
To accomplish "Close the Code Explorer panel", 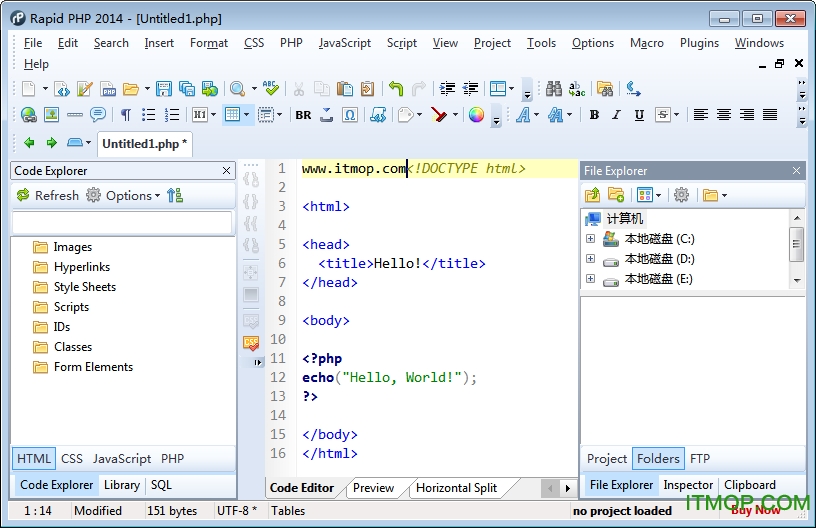I will click(x=226, y=171).
